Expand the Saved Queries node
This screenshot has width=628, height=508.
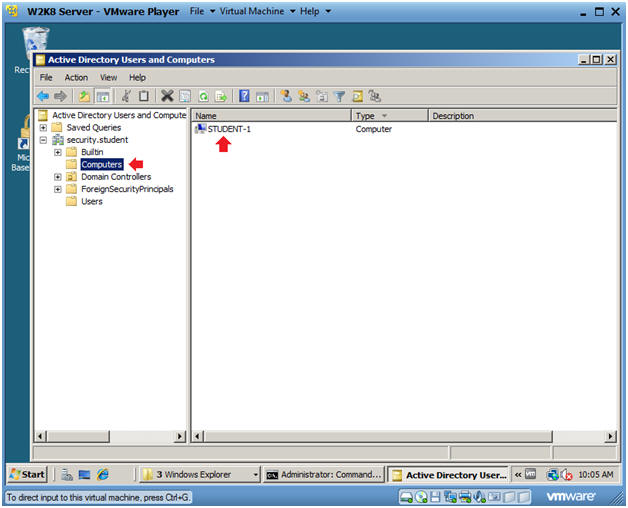tap(43, 128)
